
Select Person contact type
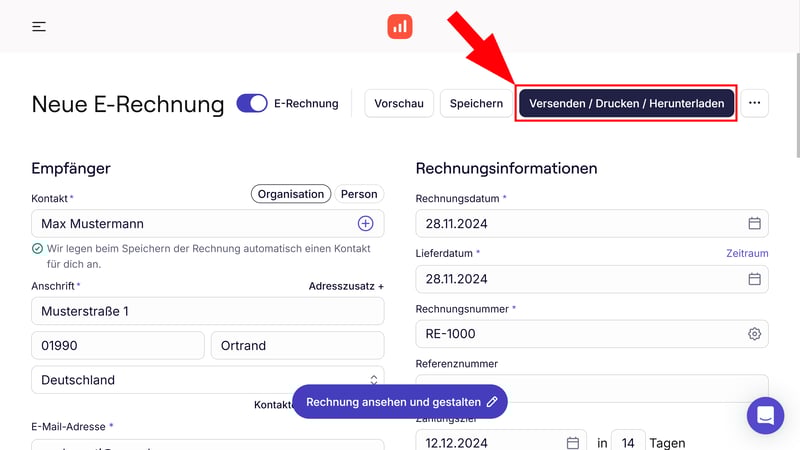[x=359, y=194]
